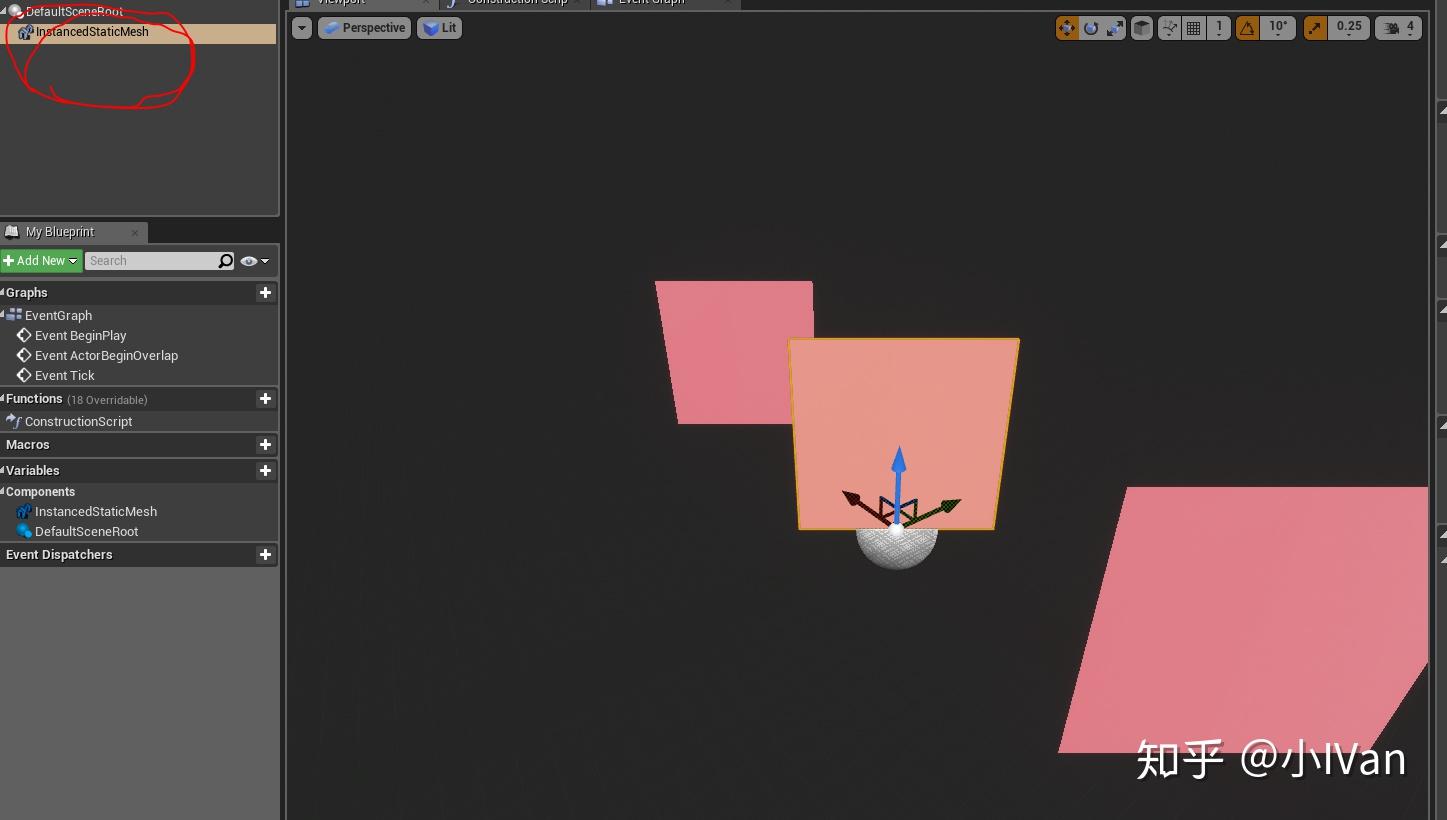The height and width of the screenshot is (820, 1447).
Task: Switch to the Event Graph tab
Action: pyautogui.click(x=665, y=3)
